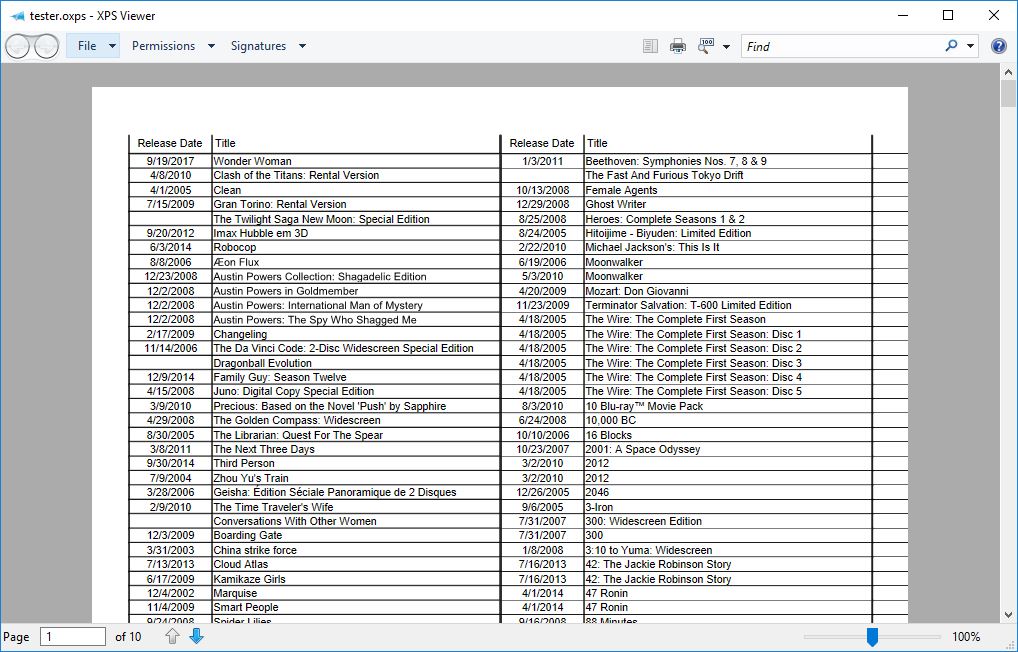Click the 'Æon Flux' title cell
The width and height of the screenshot is (1018, 652).
[236, 262]
